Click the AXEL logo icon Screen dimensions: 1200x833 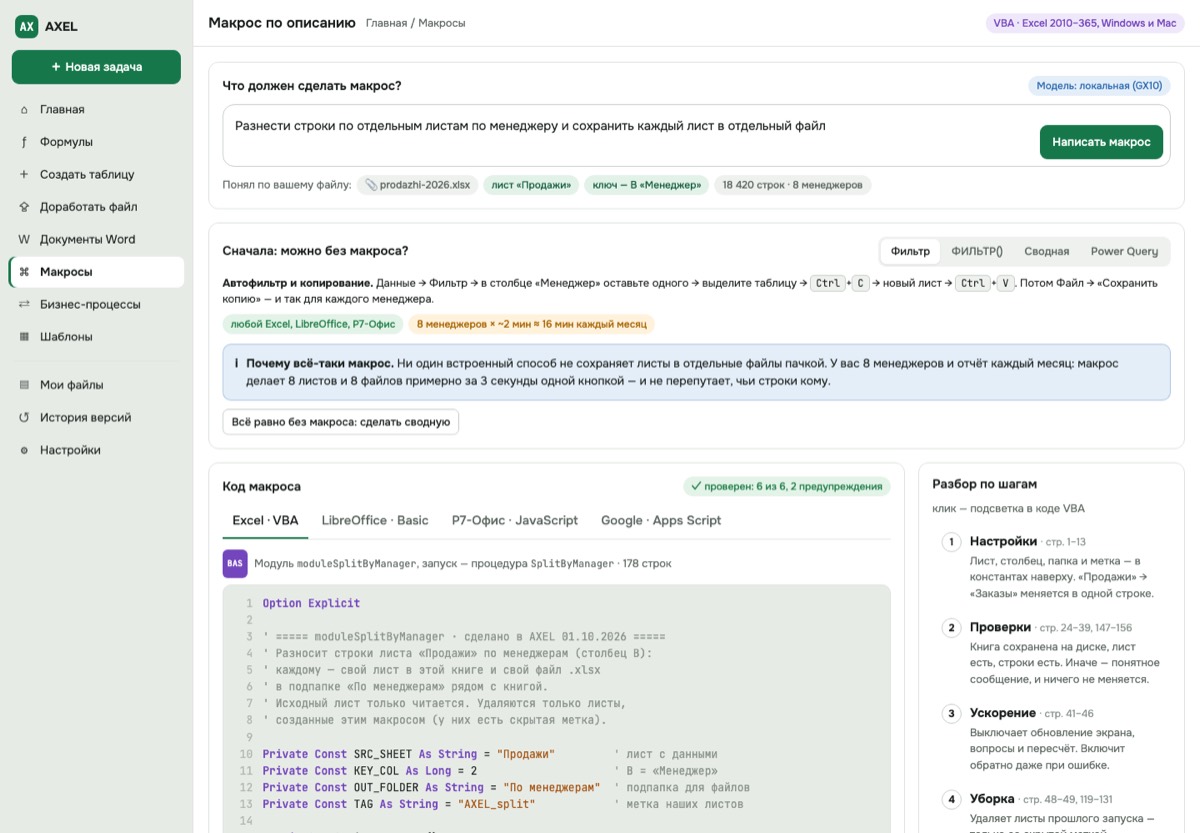coord(26,27)
